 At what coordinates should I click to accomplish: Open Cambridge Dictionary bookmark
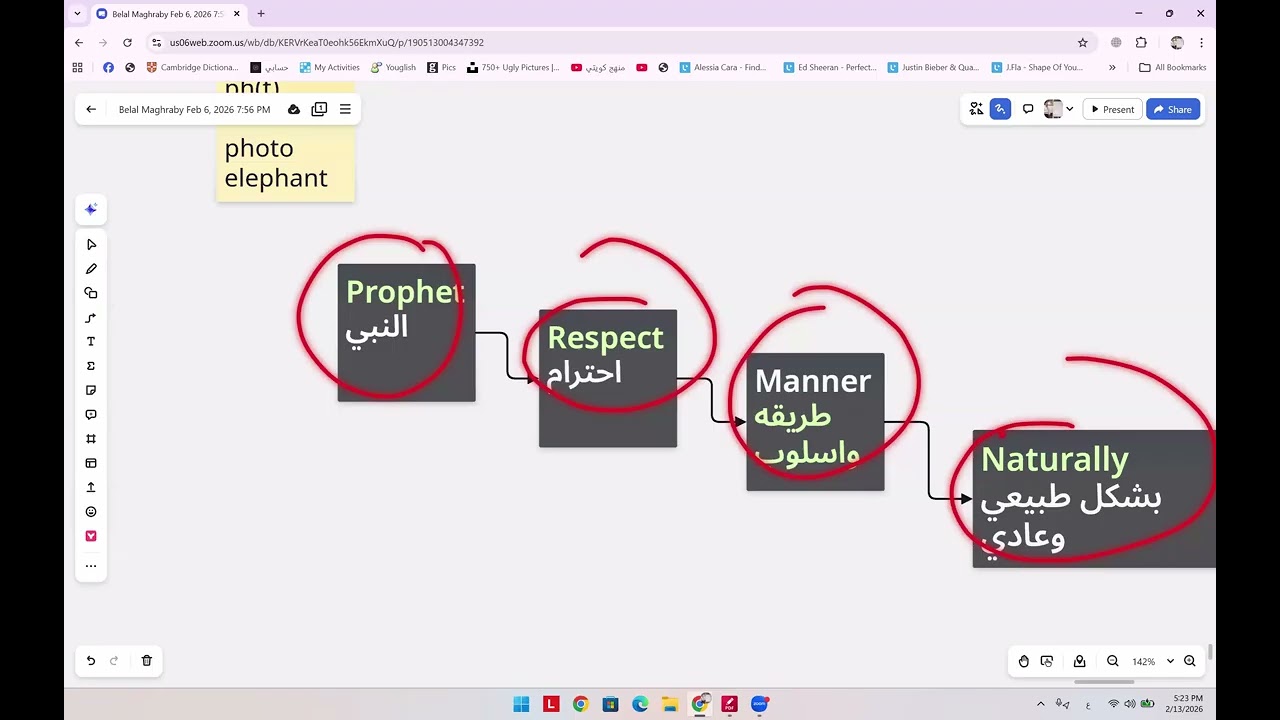[192, 67]
